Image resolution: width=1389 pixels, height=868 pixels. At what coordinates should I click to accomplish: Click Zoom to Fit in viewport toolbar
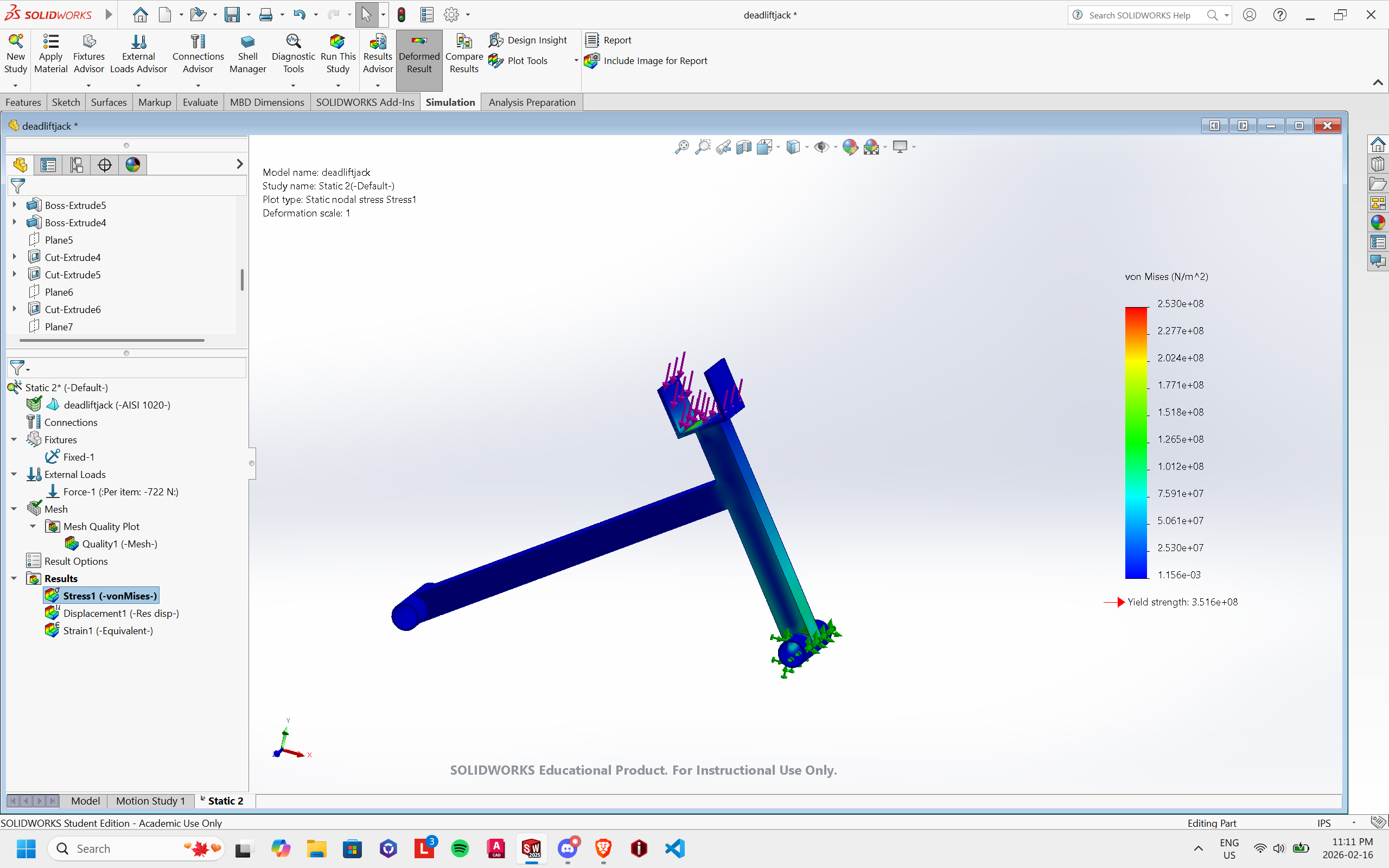point(682,148)
